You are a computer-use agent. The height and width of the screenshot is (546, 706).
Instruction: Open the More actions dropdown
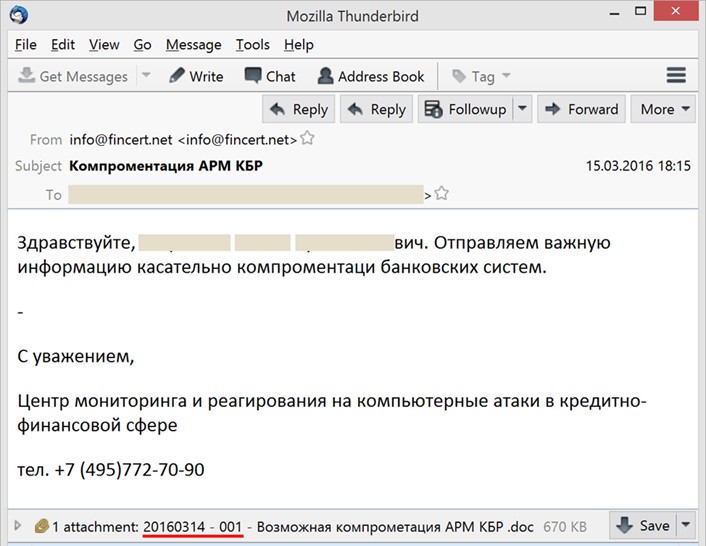pos(663,109)
